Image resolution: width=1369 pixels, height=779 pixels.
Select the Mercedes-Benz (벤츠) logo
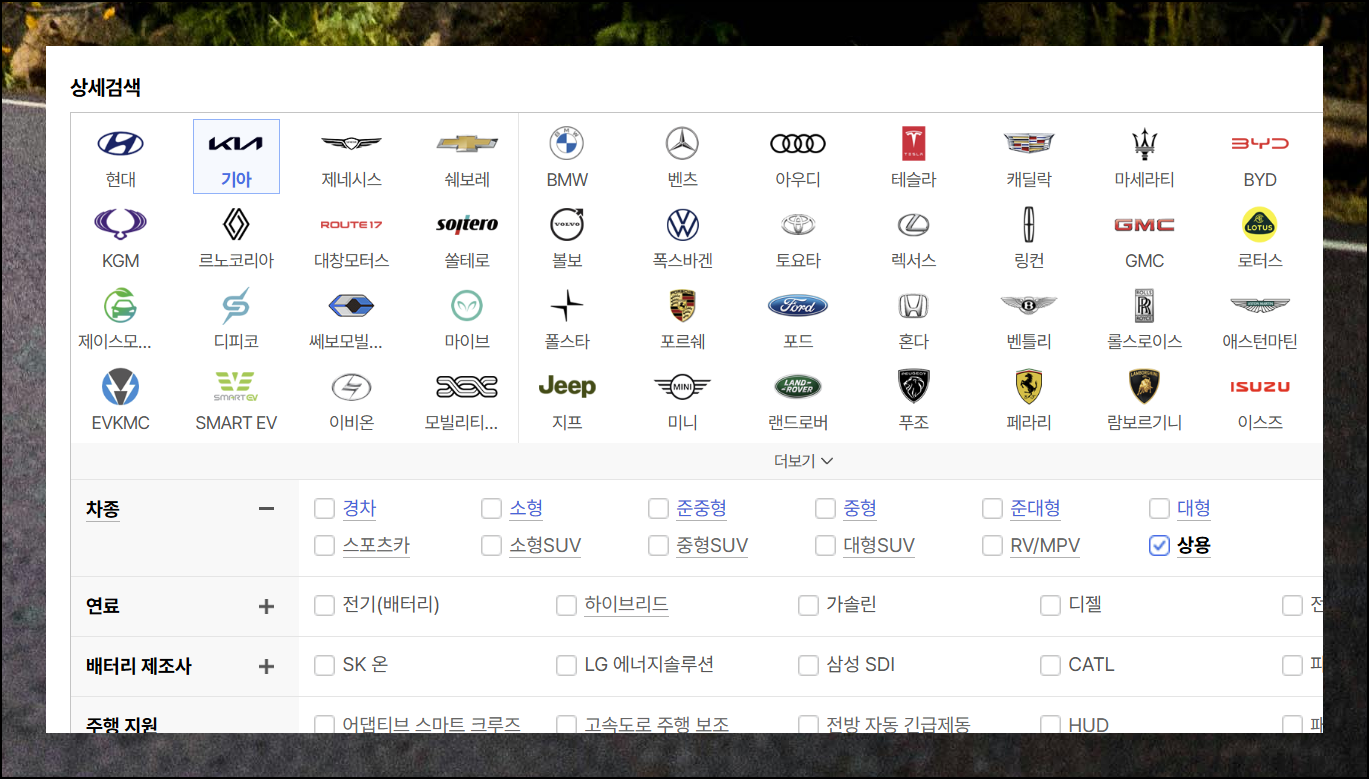682,143
